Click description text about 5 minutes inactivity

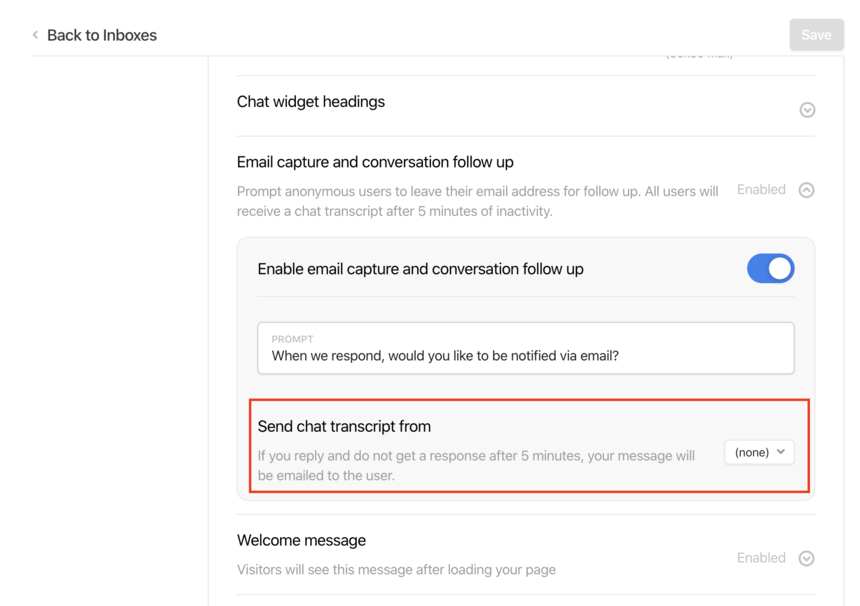[477, 201]
